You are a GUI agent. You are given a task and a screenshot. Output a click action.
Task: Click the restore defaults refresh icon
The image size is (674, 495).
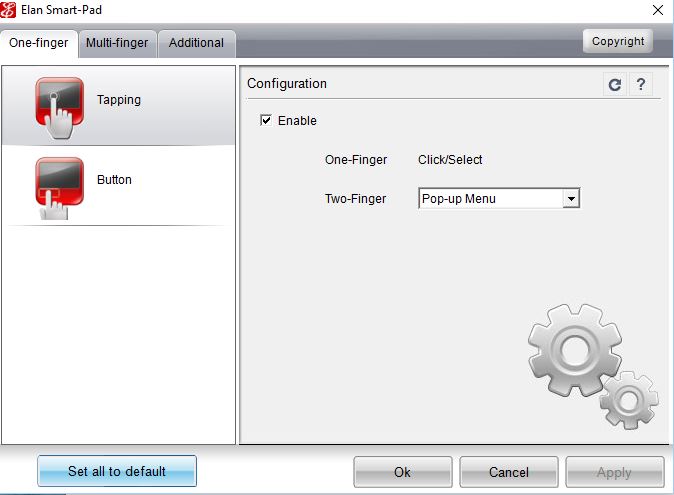(x=615, y=85)
